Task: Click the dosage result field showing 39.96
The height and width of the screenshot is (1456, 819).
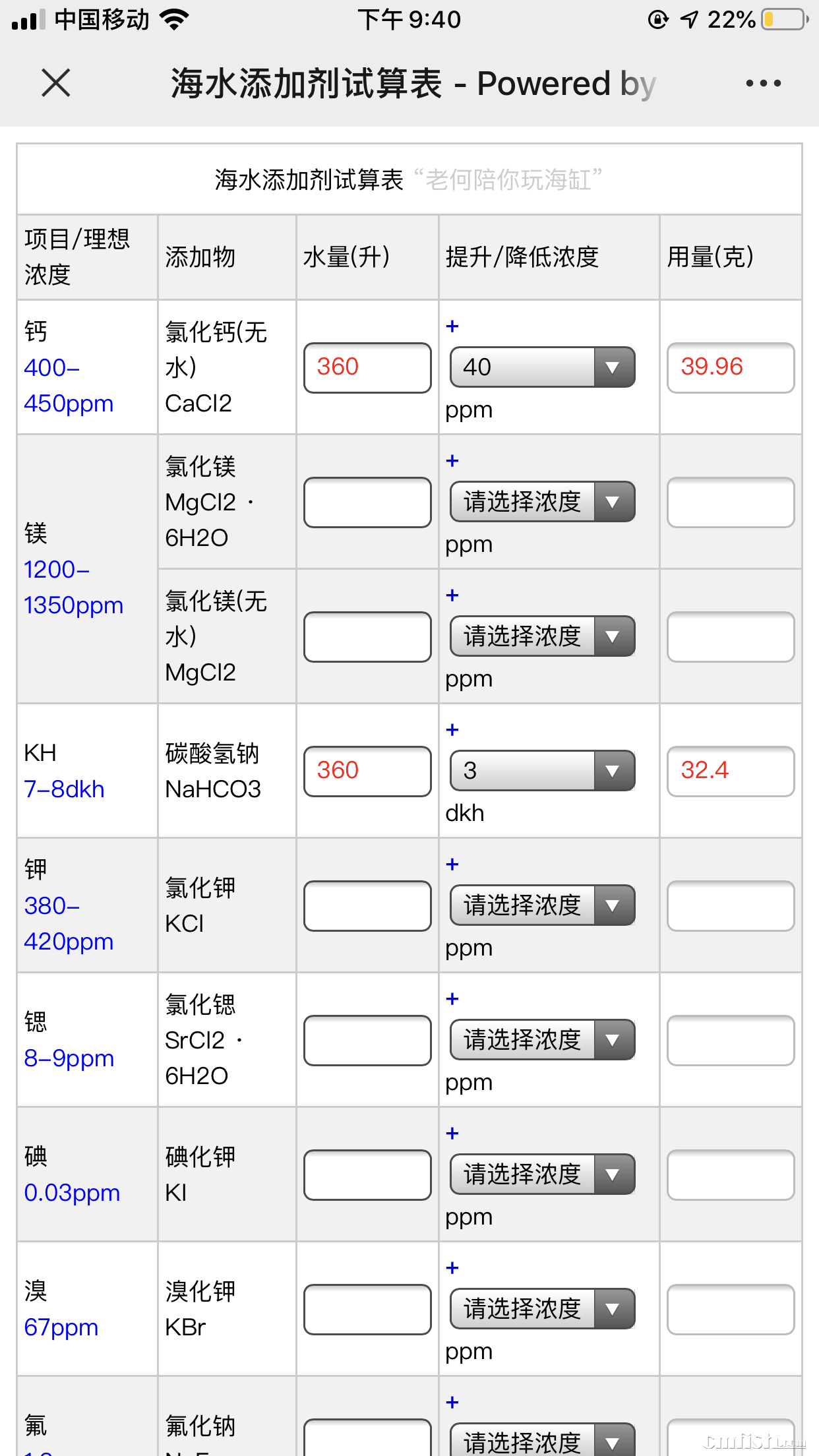Action: 730,367
